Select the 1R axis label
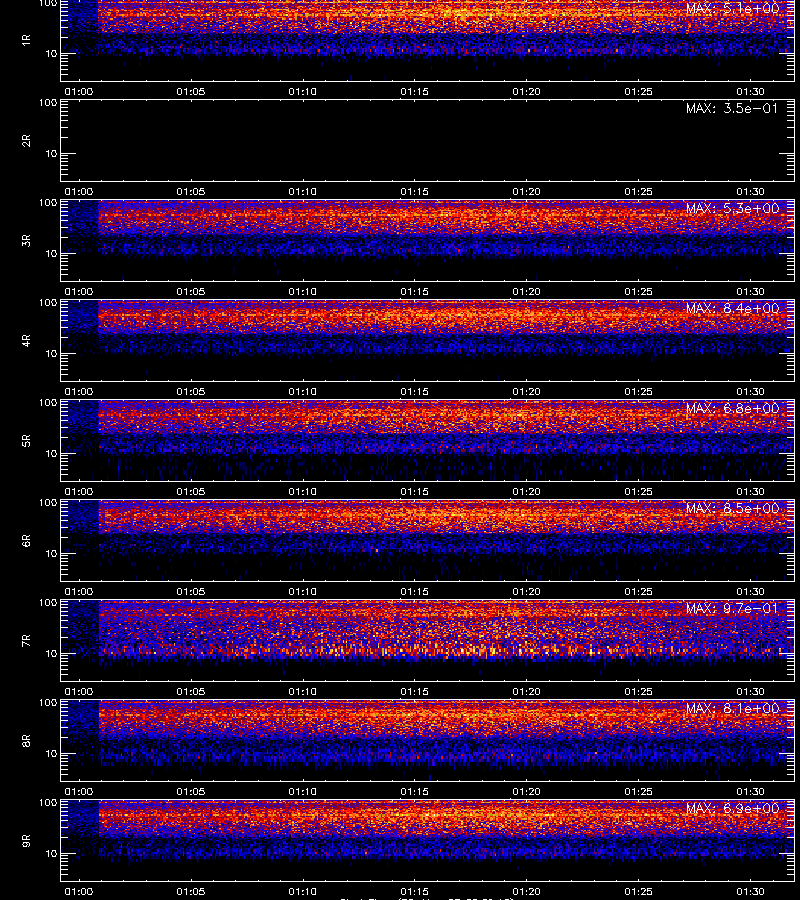 (x=26, y=40)
